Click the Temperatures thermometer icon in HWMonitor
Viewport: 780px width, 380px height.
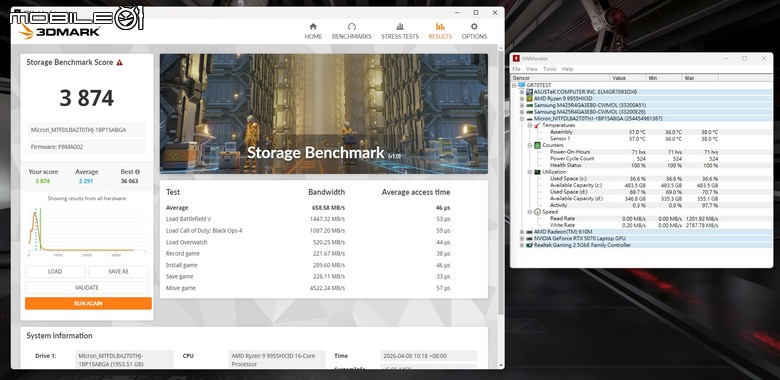pyautogui.click(x=537, y=125)
